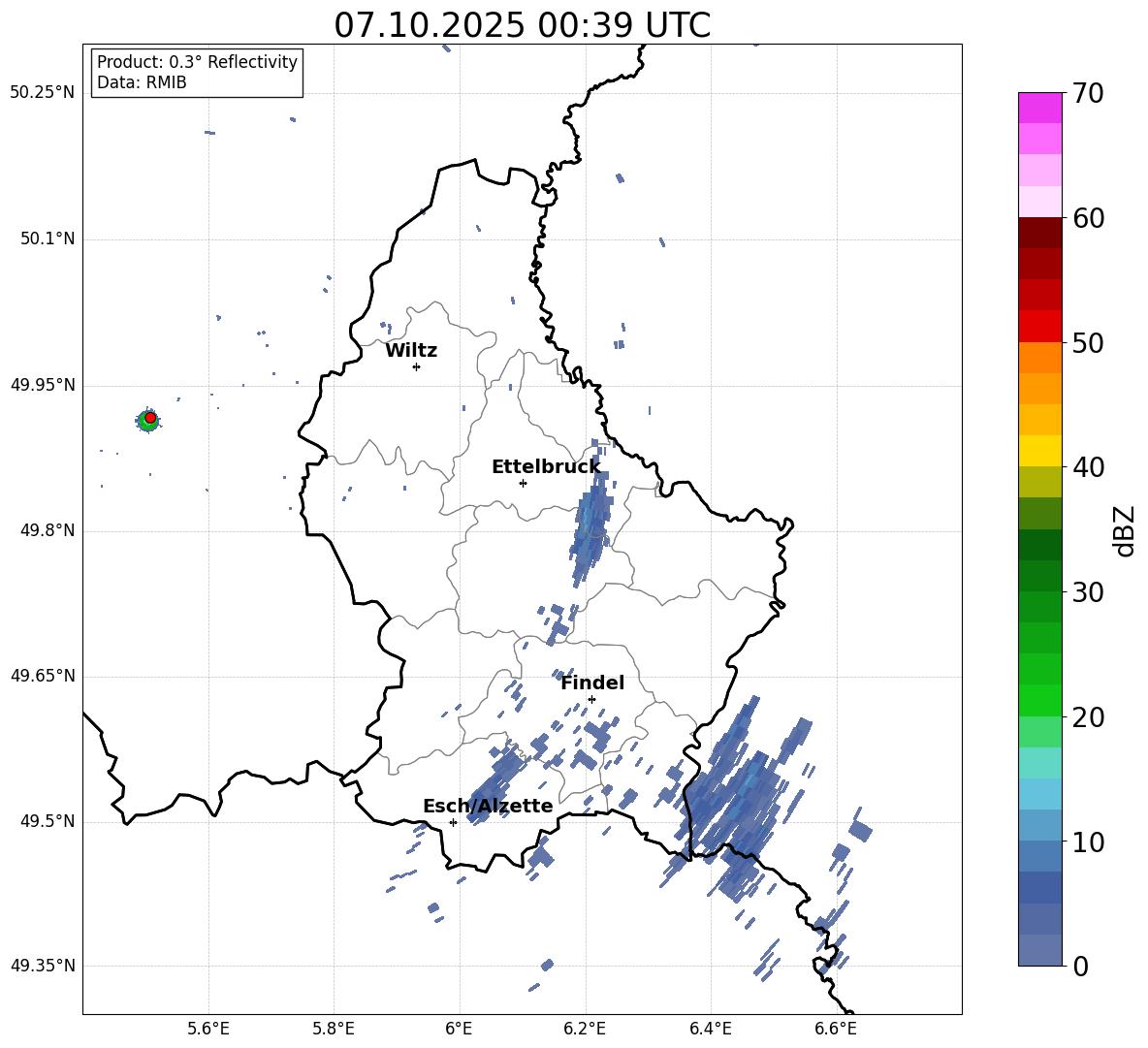
Task: Click the 10 tick label on colorbar
Action: pyautogui.click(x=1088, y=842)
